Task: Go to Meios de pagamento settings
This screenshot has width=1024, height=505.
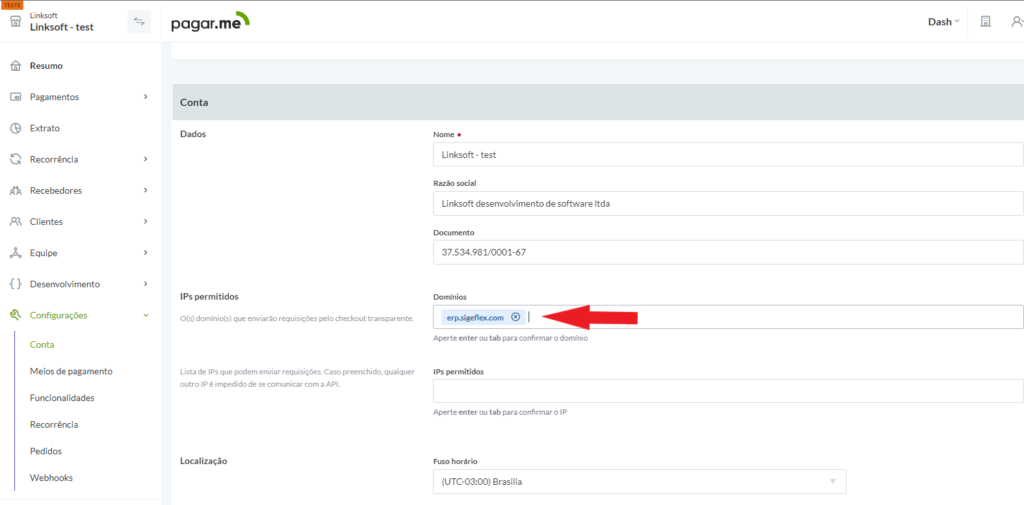Action: (x=71, y=371)
